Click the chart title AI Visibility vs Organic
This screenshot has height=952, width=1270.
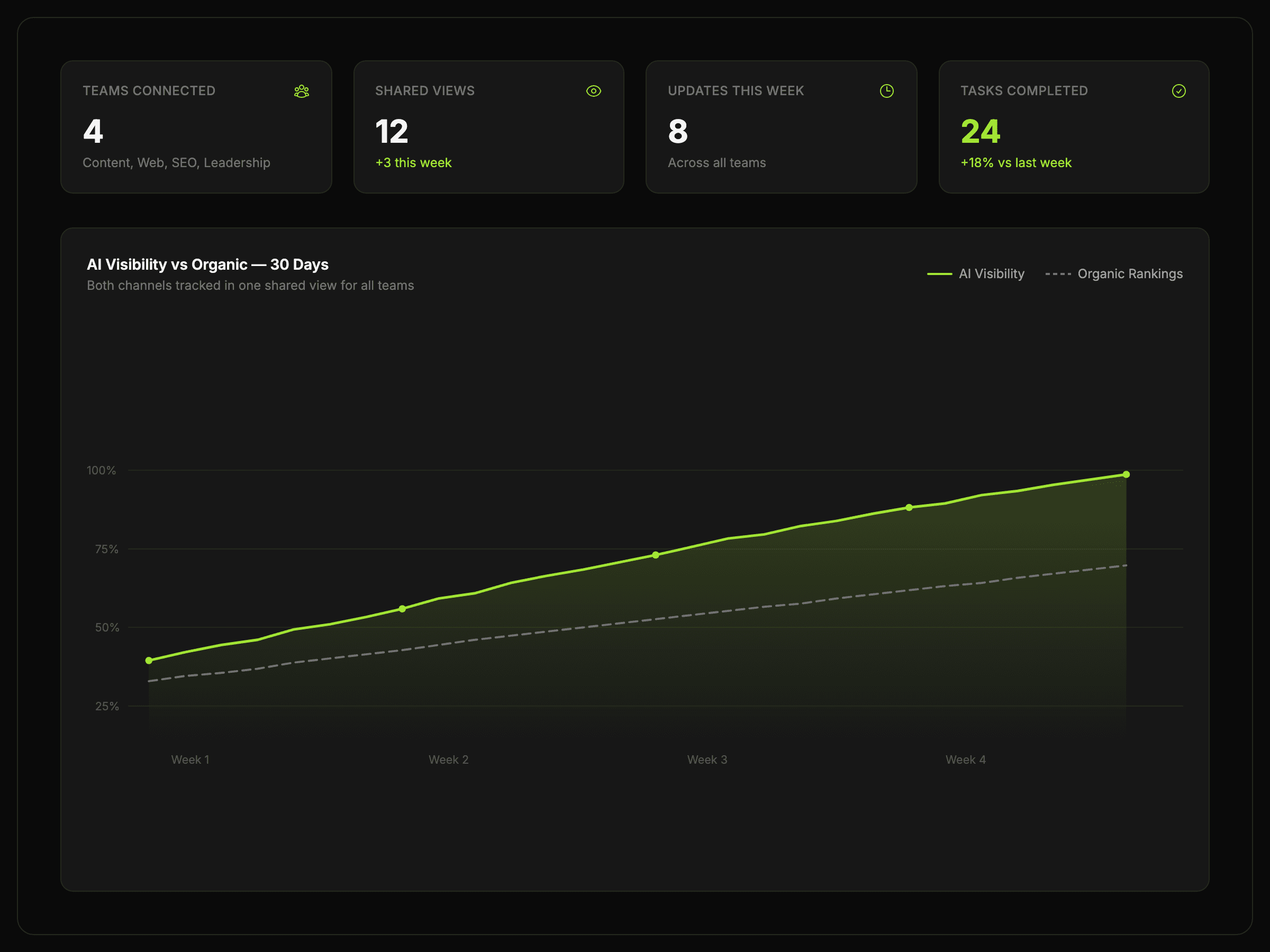click(x=207, y=264)
